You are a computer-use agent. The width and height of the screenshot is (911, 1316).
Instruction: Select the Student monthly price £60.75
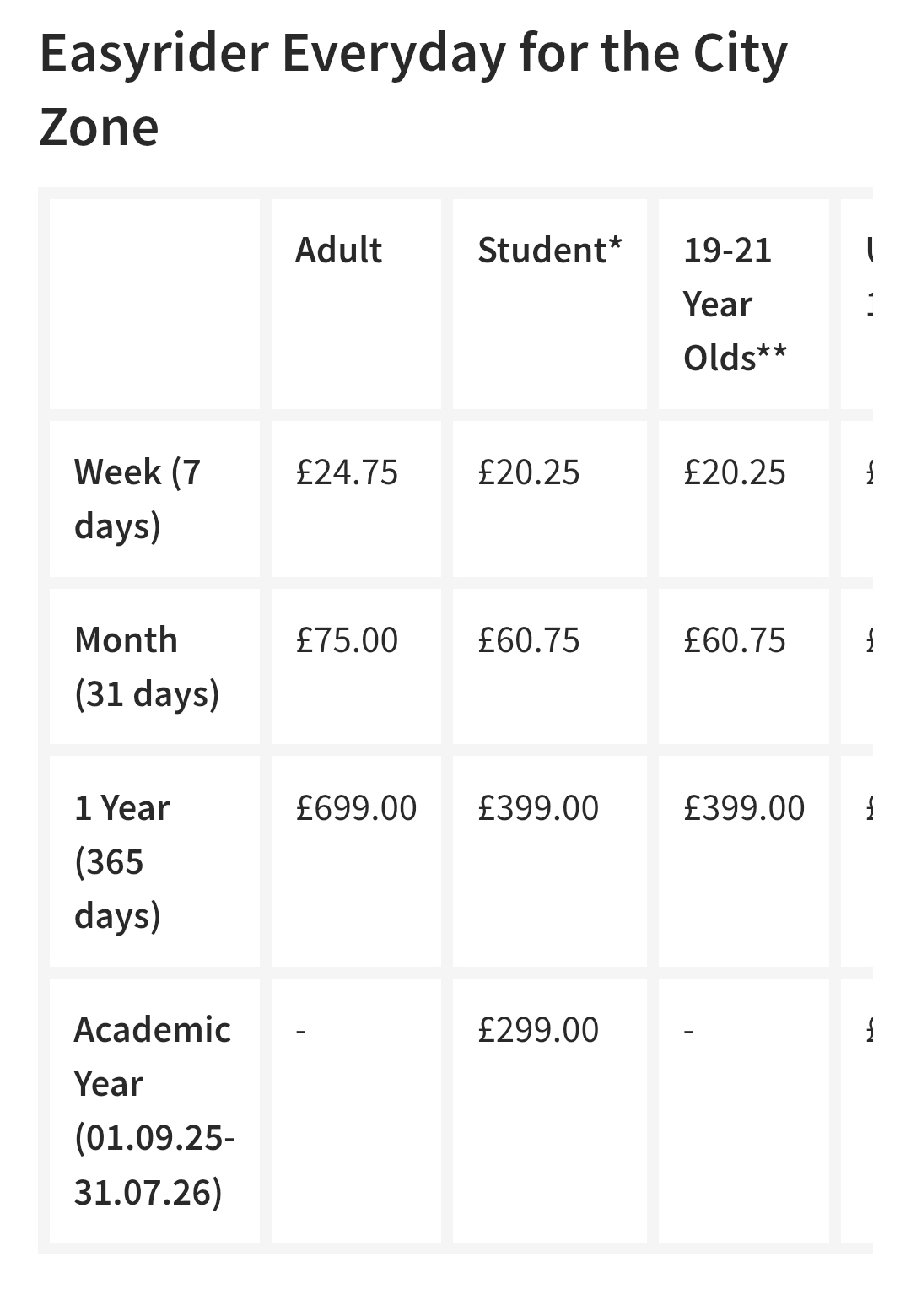coord(529,640)
